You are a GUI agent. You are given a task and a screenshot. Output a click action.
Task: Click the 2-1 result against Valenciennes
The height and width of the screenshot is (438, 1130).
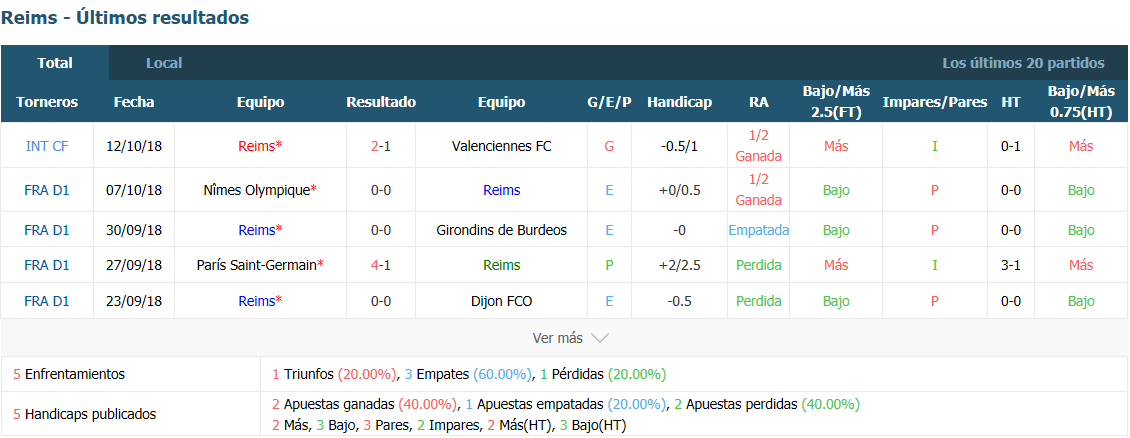381,146
